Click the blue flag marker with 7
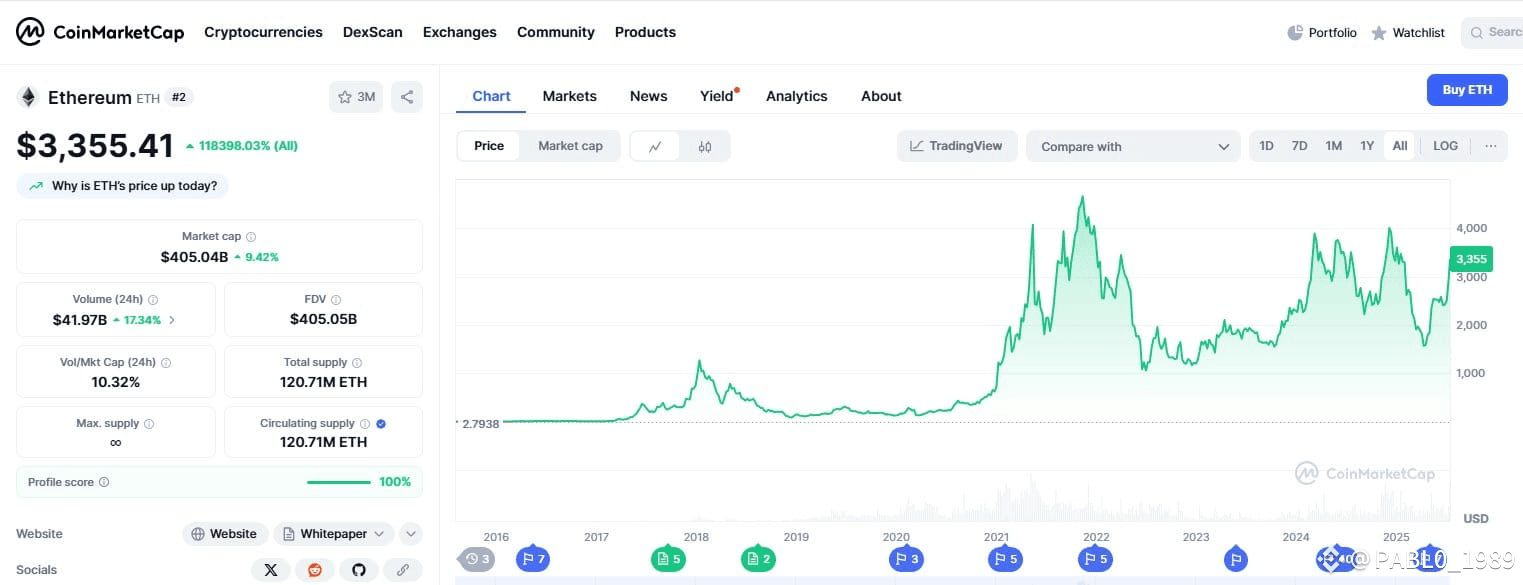Viewport: 1523px width, 585px height. click(x=533, y=559)
